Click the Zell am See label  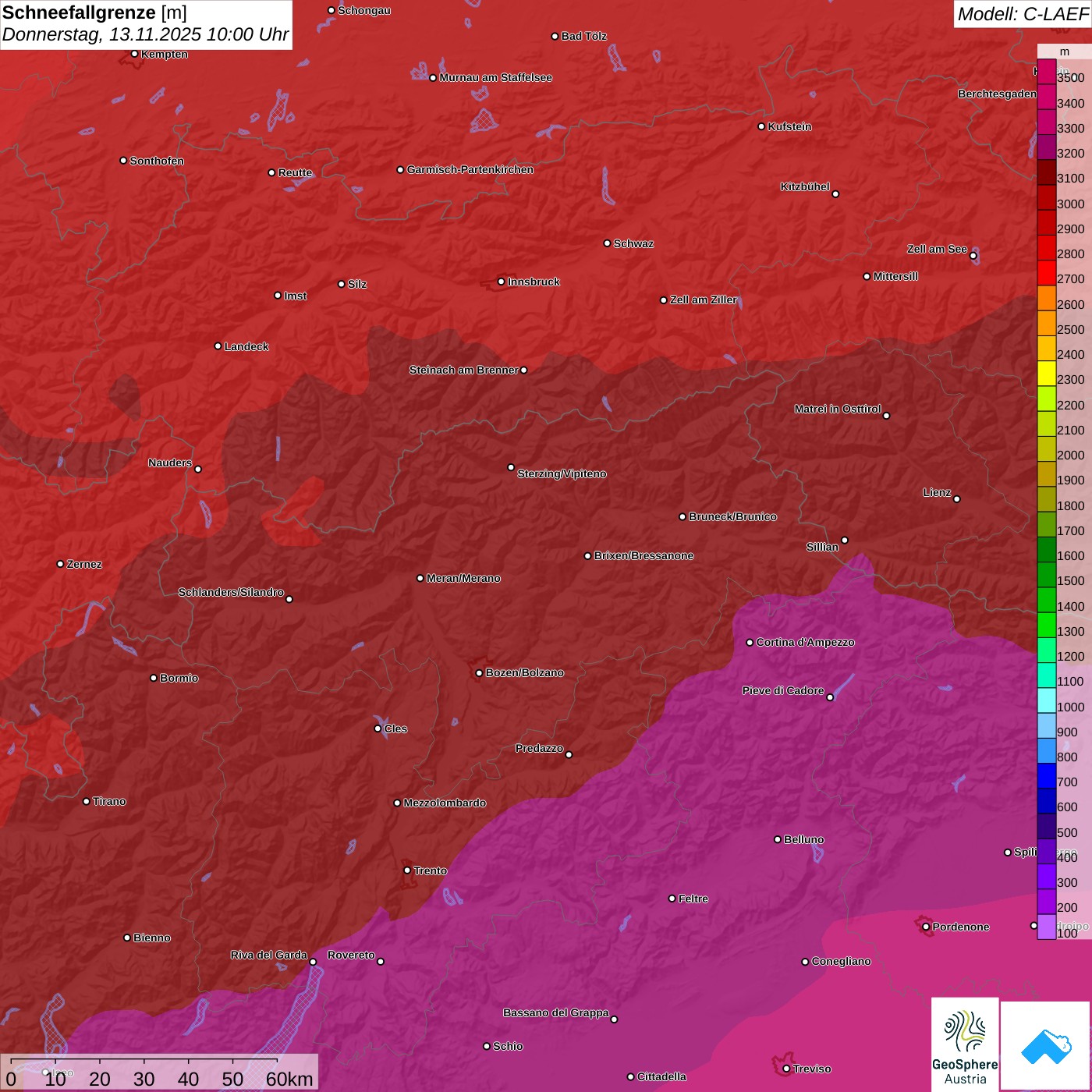coord(937,249)
